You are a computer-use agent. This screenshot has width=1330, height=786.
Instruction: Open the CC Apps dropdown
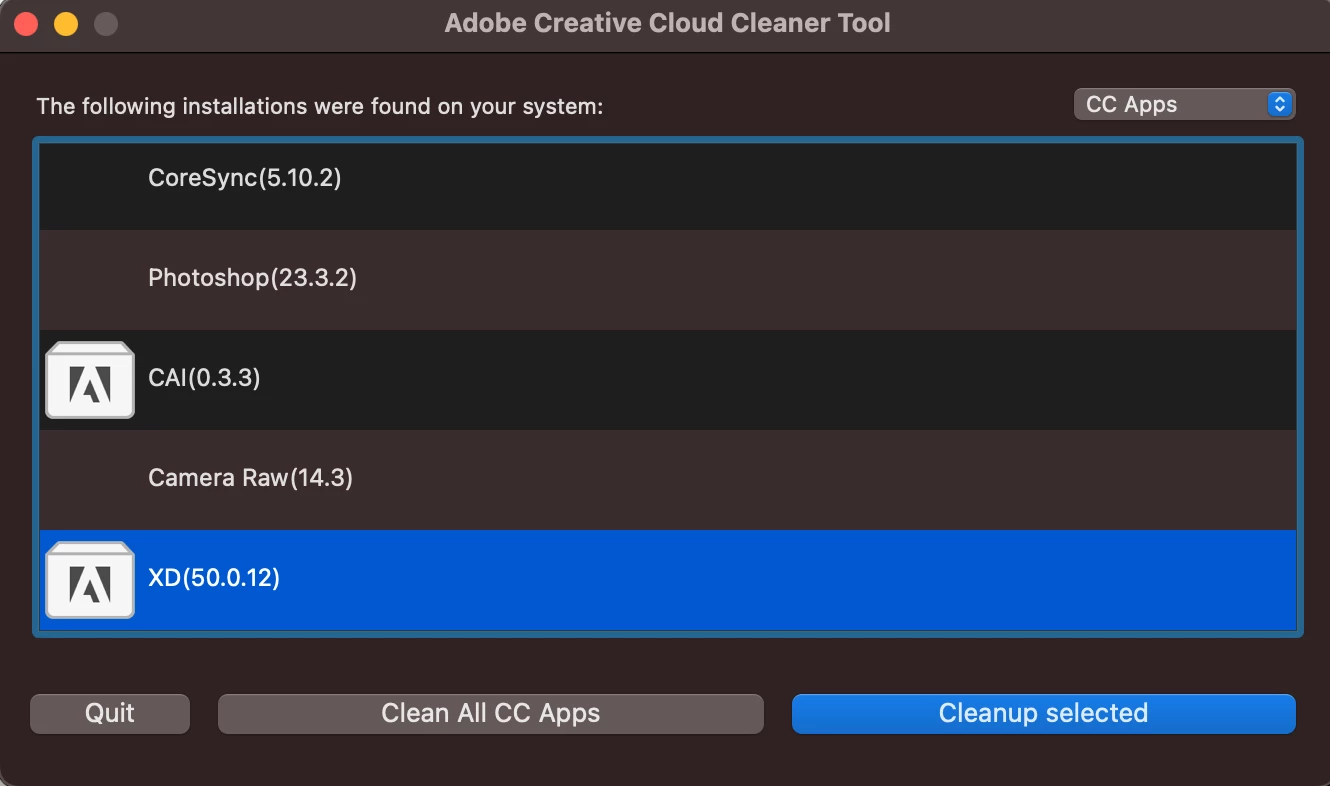tap(1184, 104)
